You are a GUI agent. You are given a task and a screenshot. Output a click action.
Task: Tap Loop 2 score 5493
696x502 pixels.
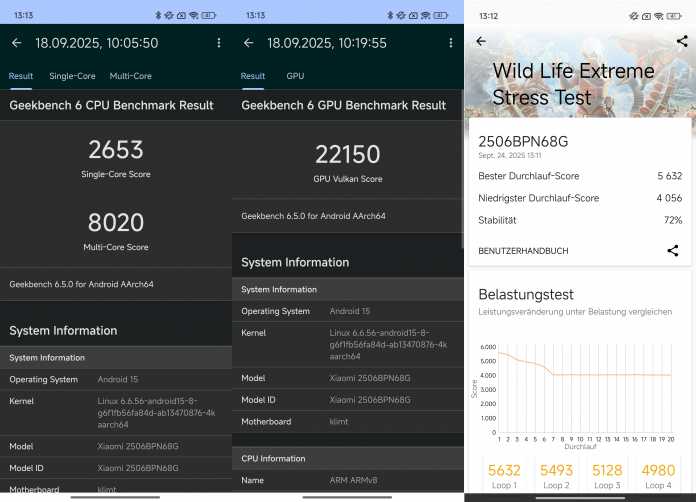556,470
